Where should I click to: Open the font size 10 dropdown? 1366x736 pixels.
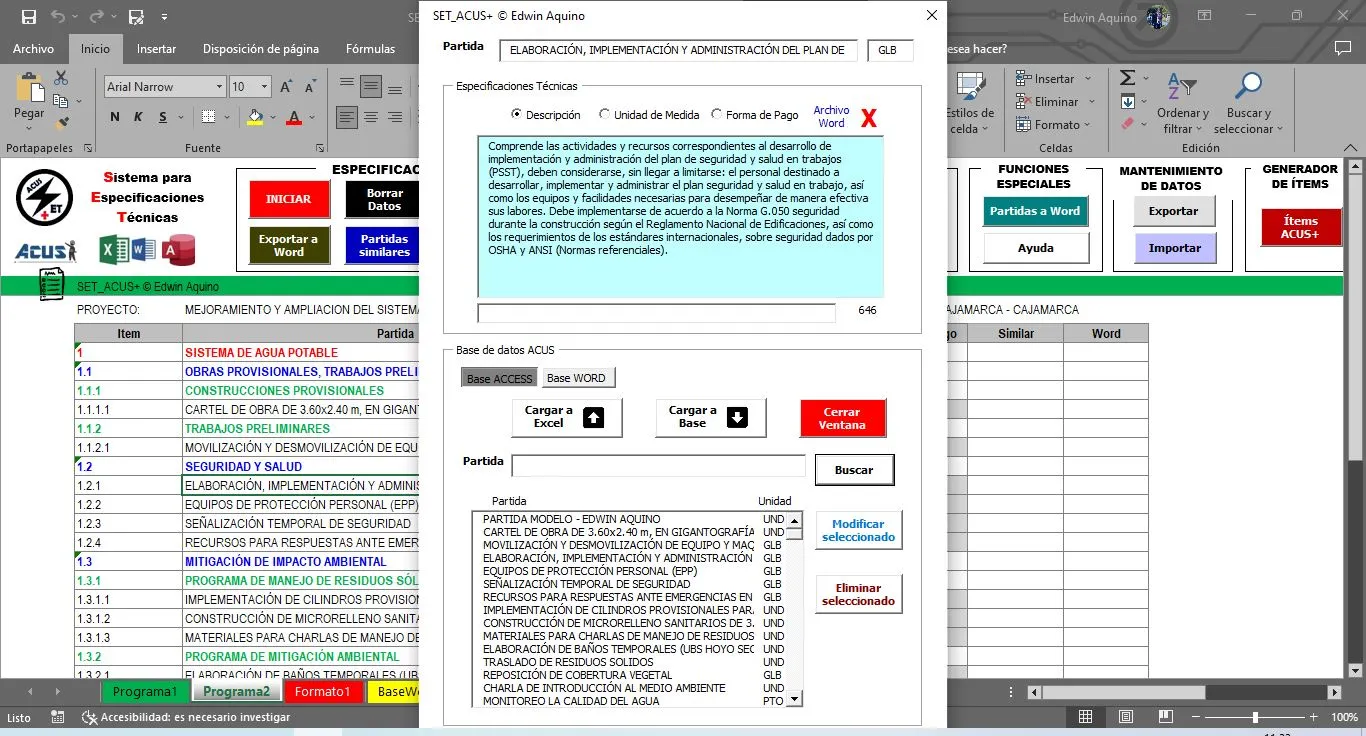pos(264,87)
